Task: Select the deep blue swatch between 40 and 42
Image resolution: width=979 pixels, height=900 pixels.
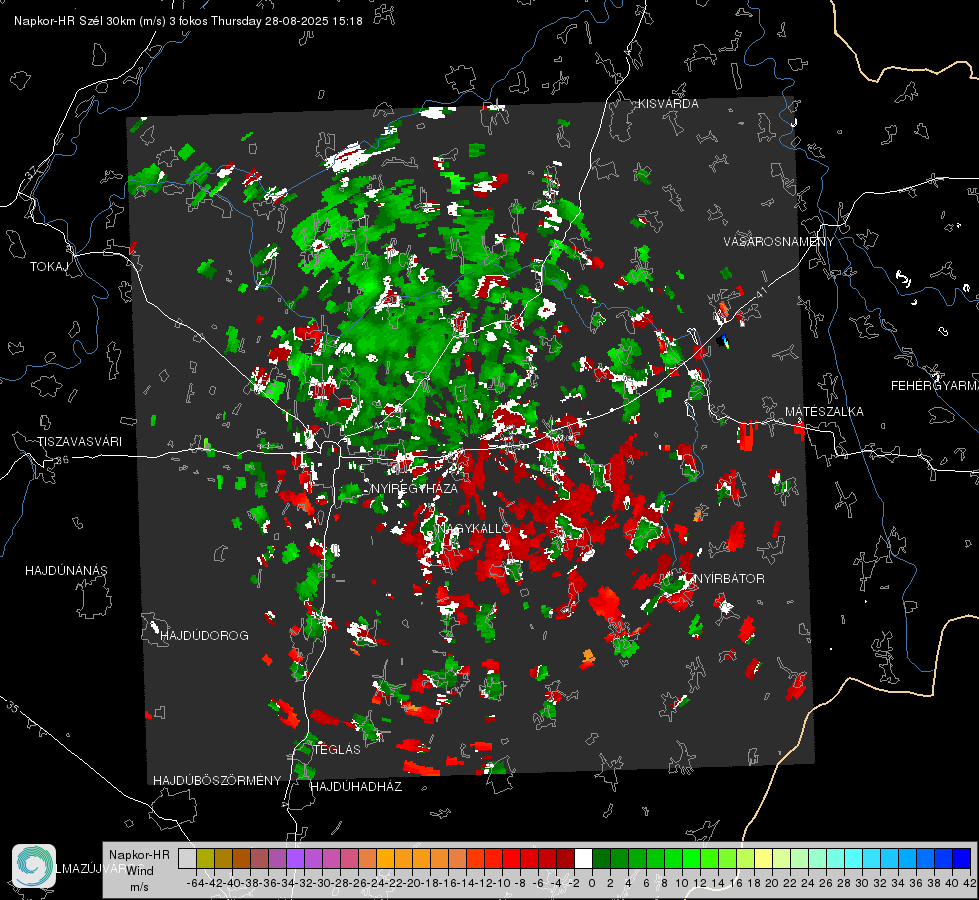Action: 962,858
